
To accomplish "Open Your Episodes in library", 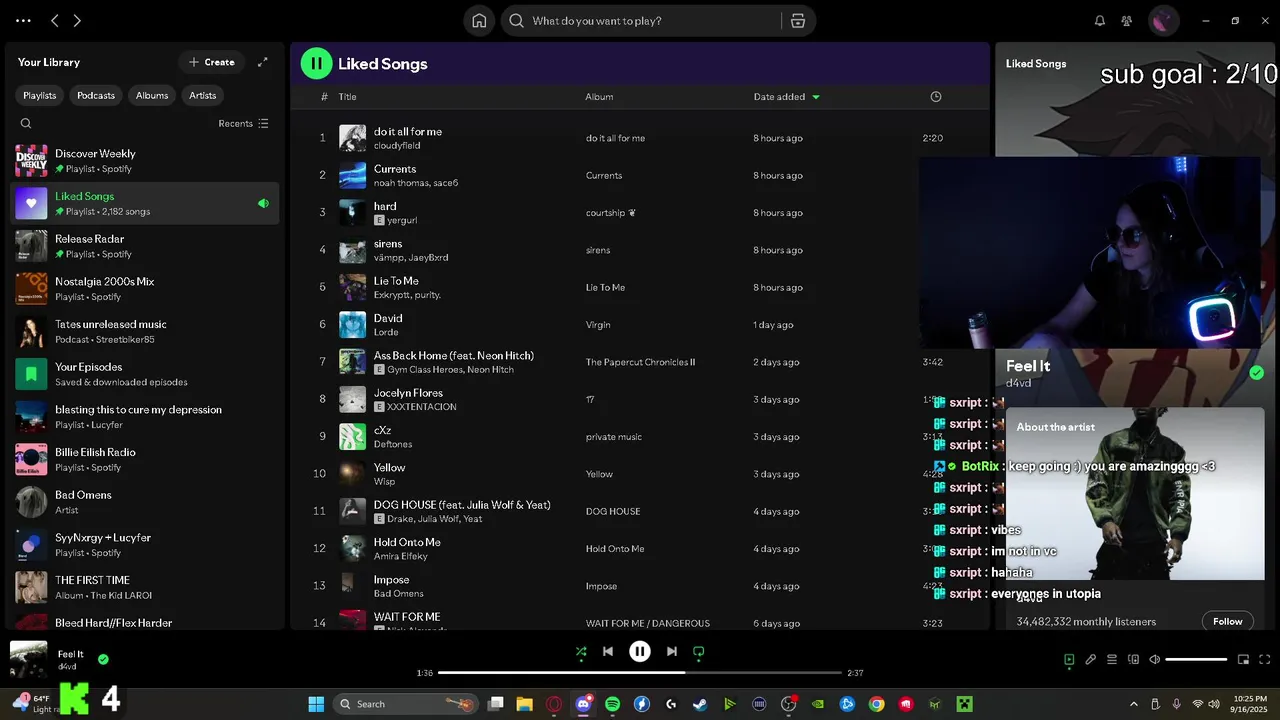I will click(145, 374).
